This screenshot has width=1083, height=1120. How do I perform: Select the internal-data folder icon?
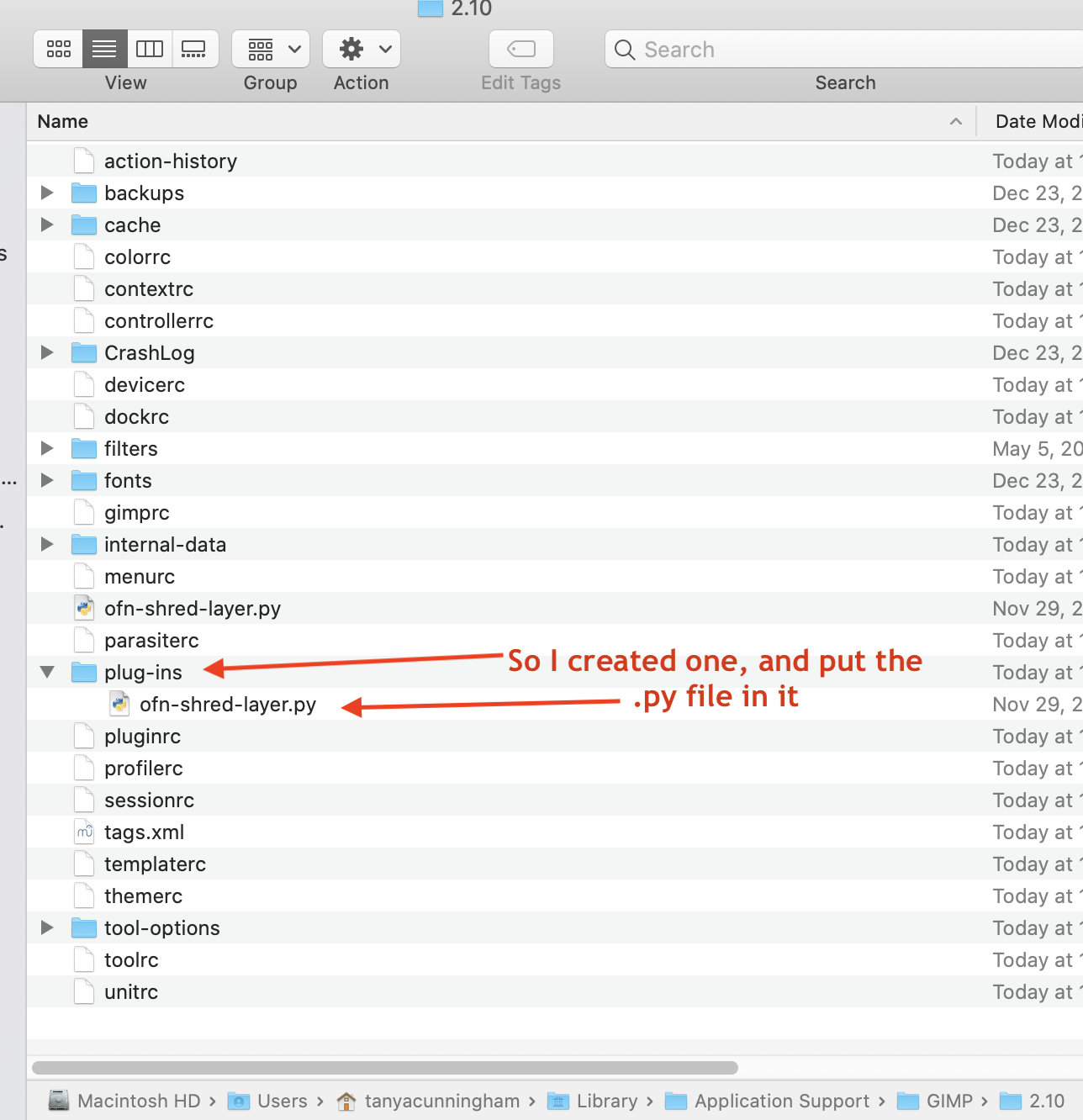(84, 544)
